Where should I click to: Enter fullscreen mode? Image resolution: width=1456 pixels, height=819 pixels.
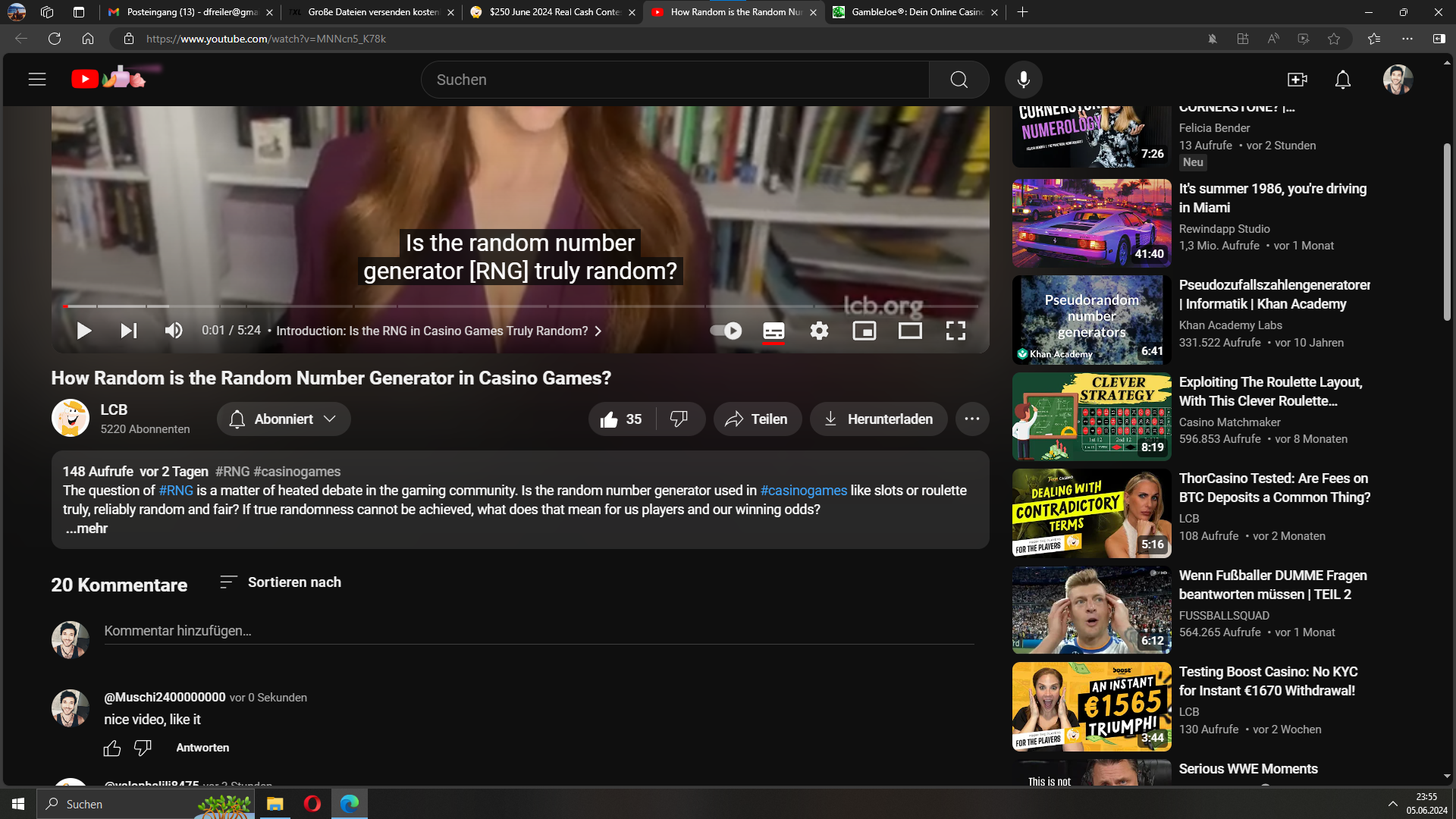[x=955, y=331]
